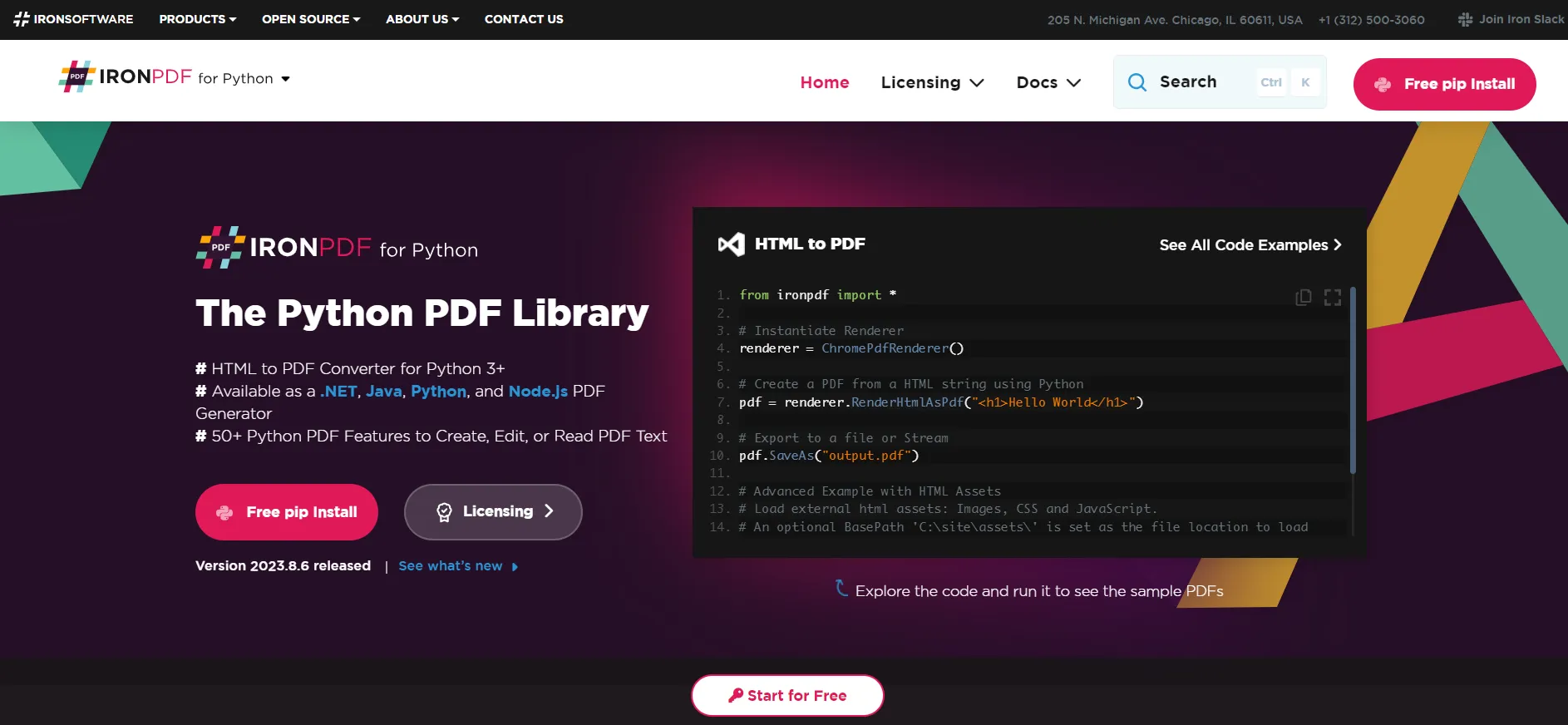Click the Search input field
The height and width of the screenshot is (725, 1568).
coord(1220,82)
